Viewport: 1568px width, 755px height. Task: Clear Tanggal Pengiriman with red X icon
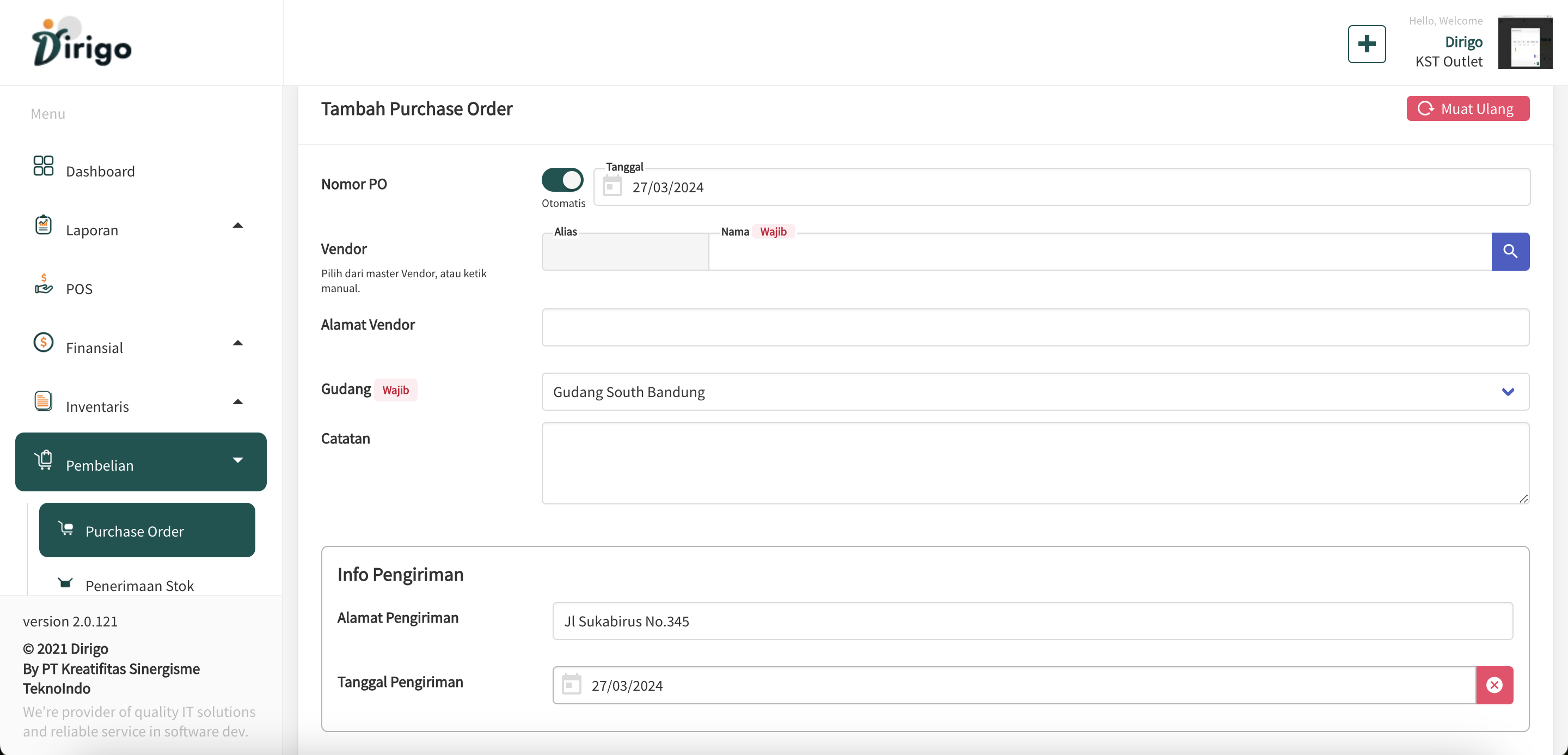[x=1494, y=685]
